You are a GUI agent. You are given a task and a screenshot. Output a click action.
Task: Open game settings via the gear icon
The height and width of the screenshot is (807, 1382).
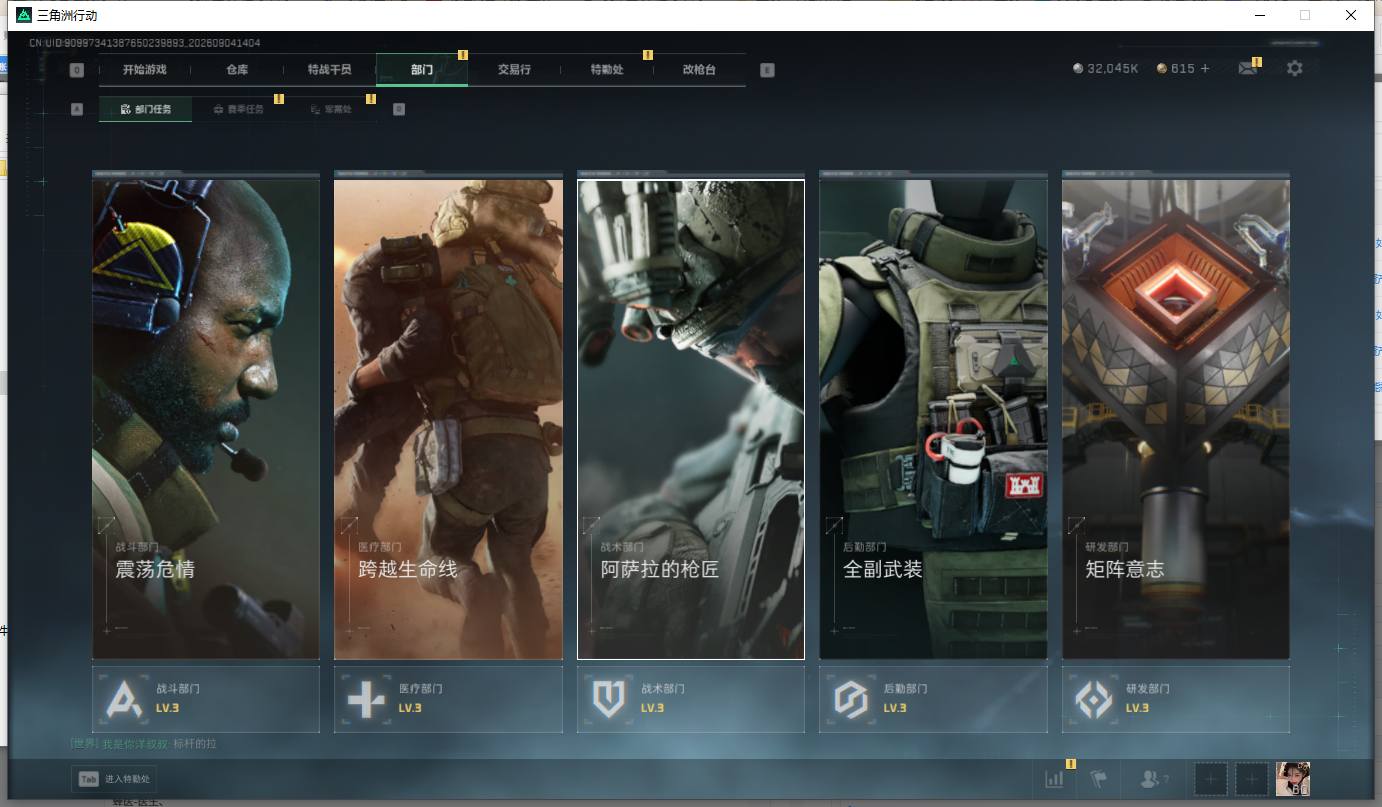coord(1295,69)
